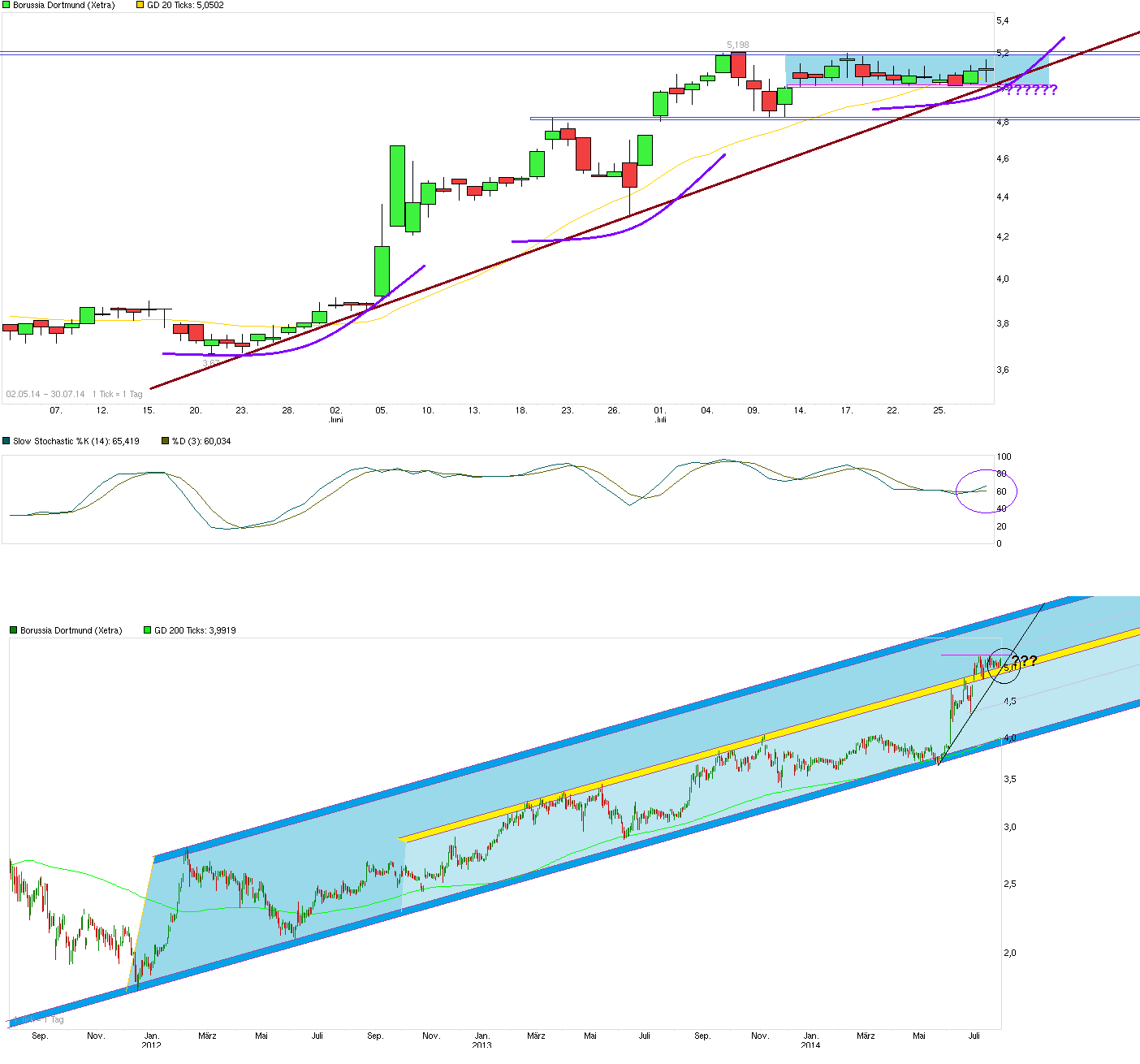
Task: Click the '4,6' price axis label
Action: (x=1002, y=158)
